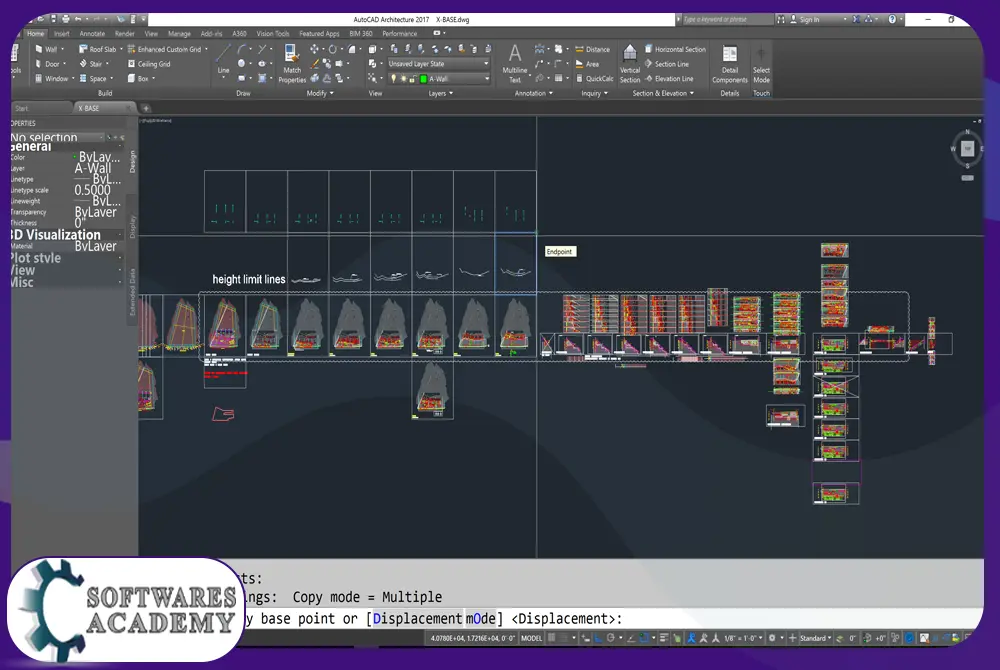Image resolution: width=1000 pixels, height=670 pixels.
Task: Click the Horizontal Section tool
Action: (675, 49)
